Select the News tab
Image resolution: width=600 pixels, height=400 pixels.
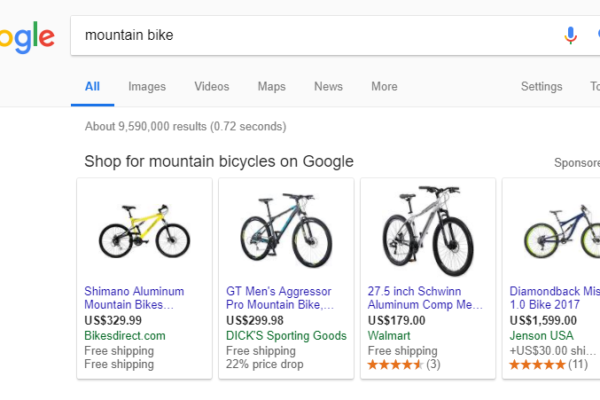tap(328, 87)
